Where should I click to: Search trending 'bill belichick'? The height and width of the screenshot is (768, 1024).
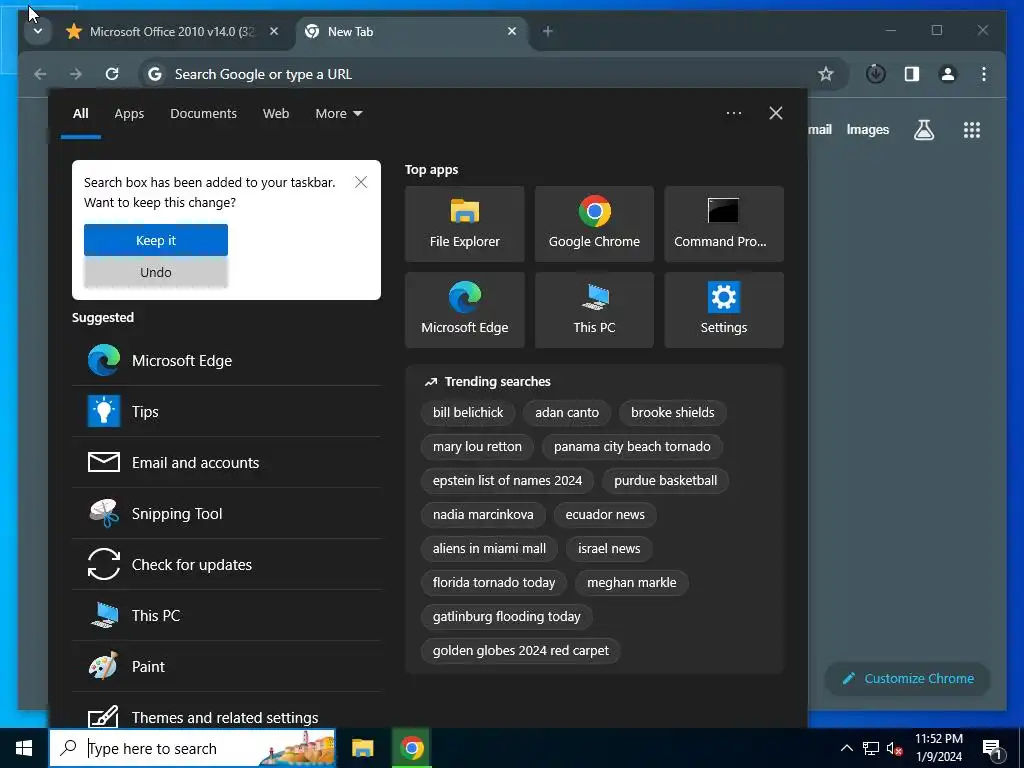point(468,412)
